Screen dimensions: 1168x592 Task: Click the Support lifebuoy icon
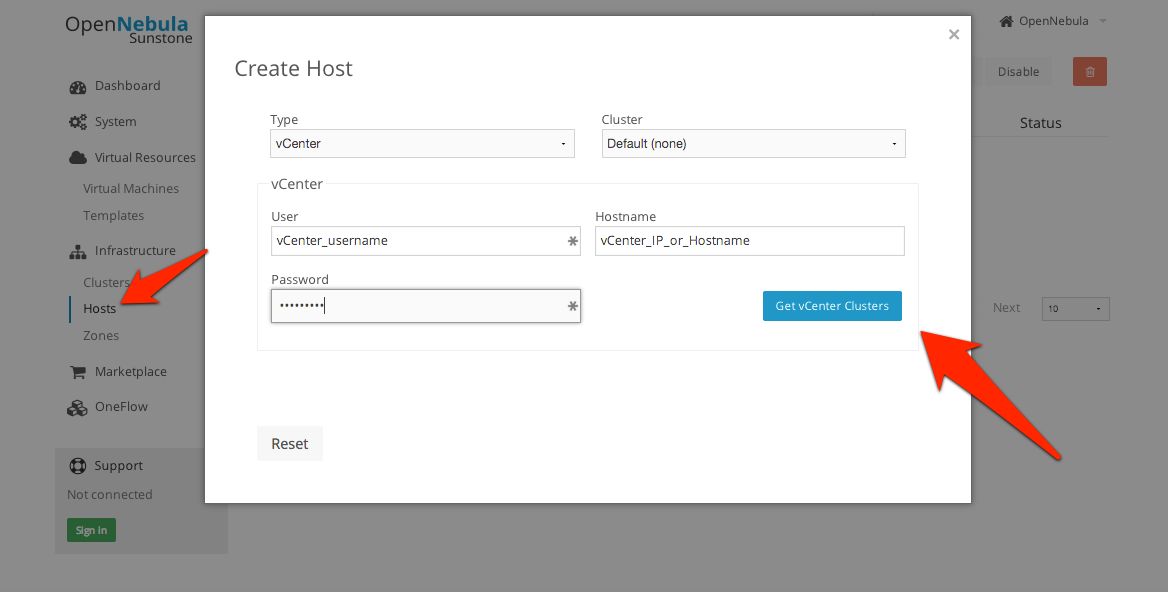coord(77,466)
